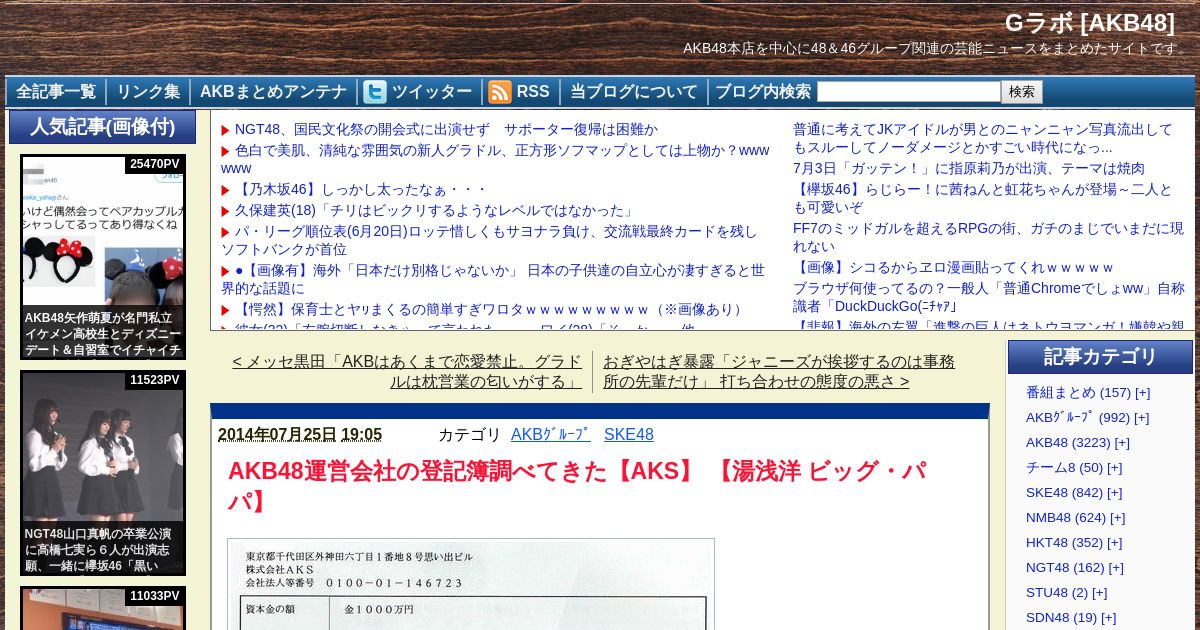Click the 記事カテゴリ sidebar header
Screen dimensions: 1200x630
[1100, 357]
